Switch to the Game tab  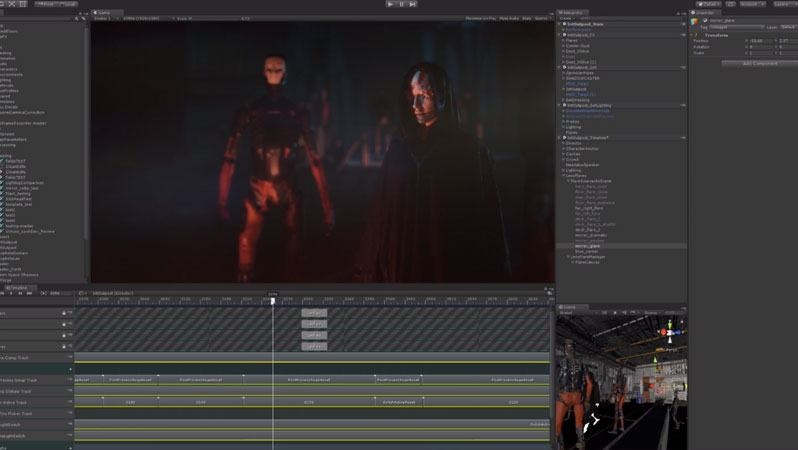[x=105, y=12]
